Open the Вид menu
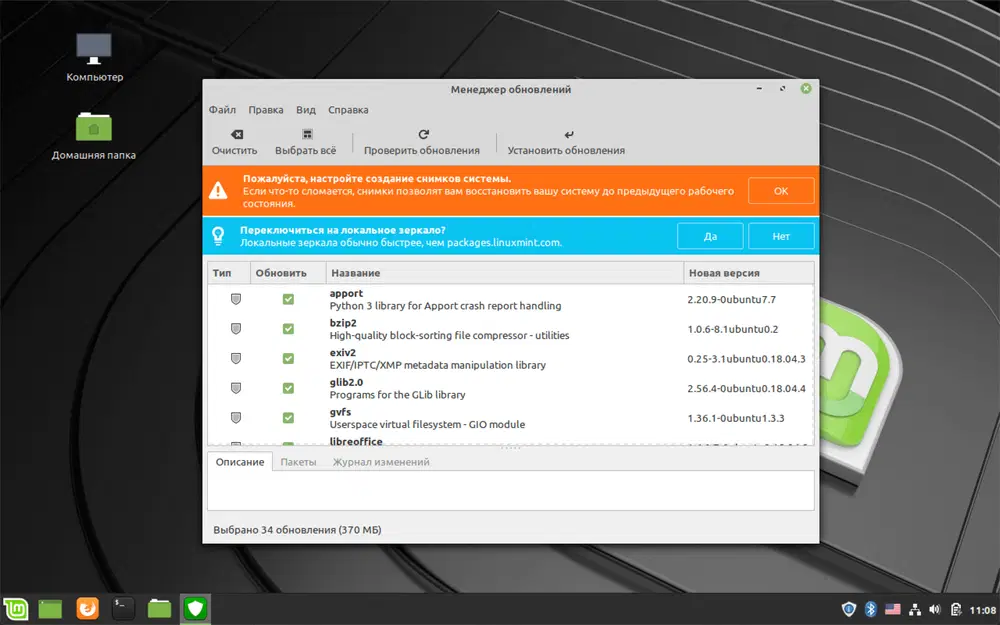The height and width of the screenshot is (625, 1000). (305, 110)
